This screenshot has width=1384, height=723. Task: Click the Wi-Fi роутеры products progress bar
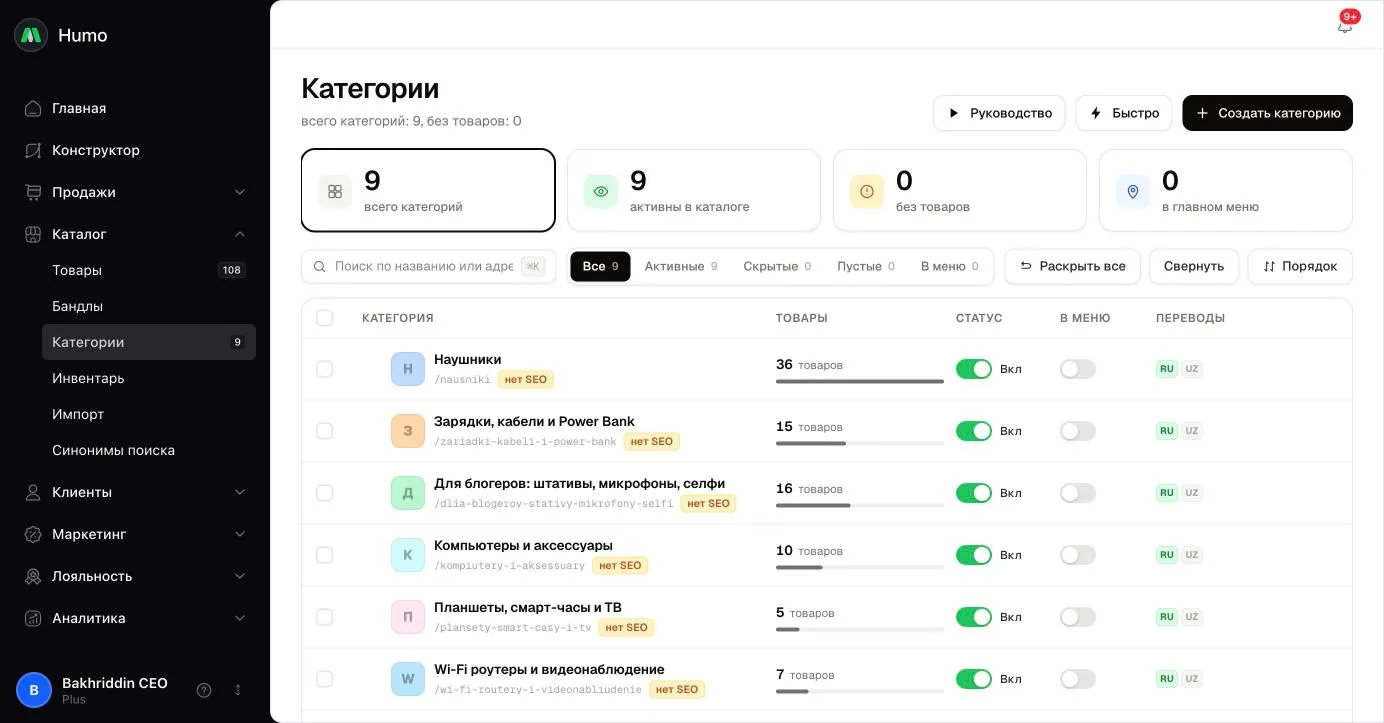(860, 691)
